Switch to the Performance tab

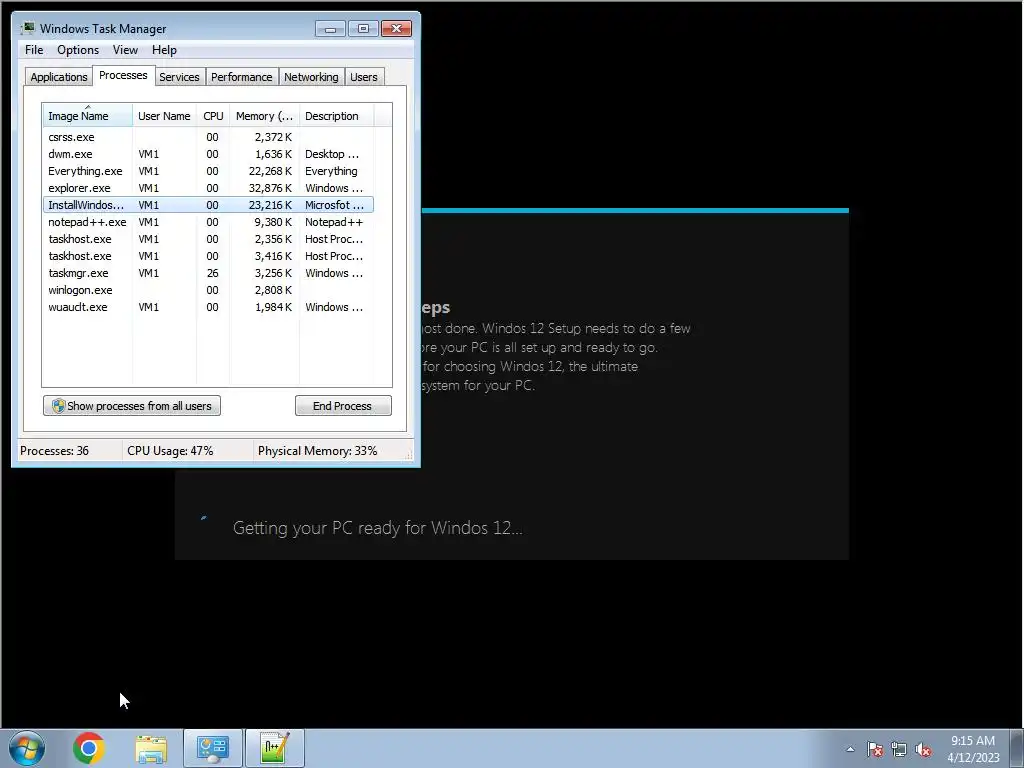pos(242,77)
